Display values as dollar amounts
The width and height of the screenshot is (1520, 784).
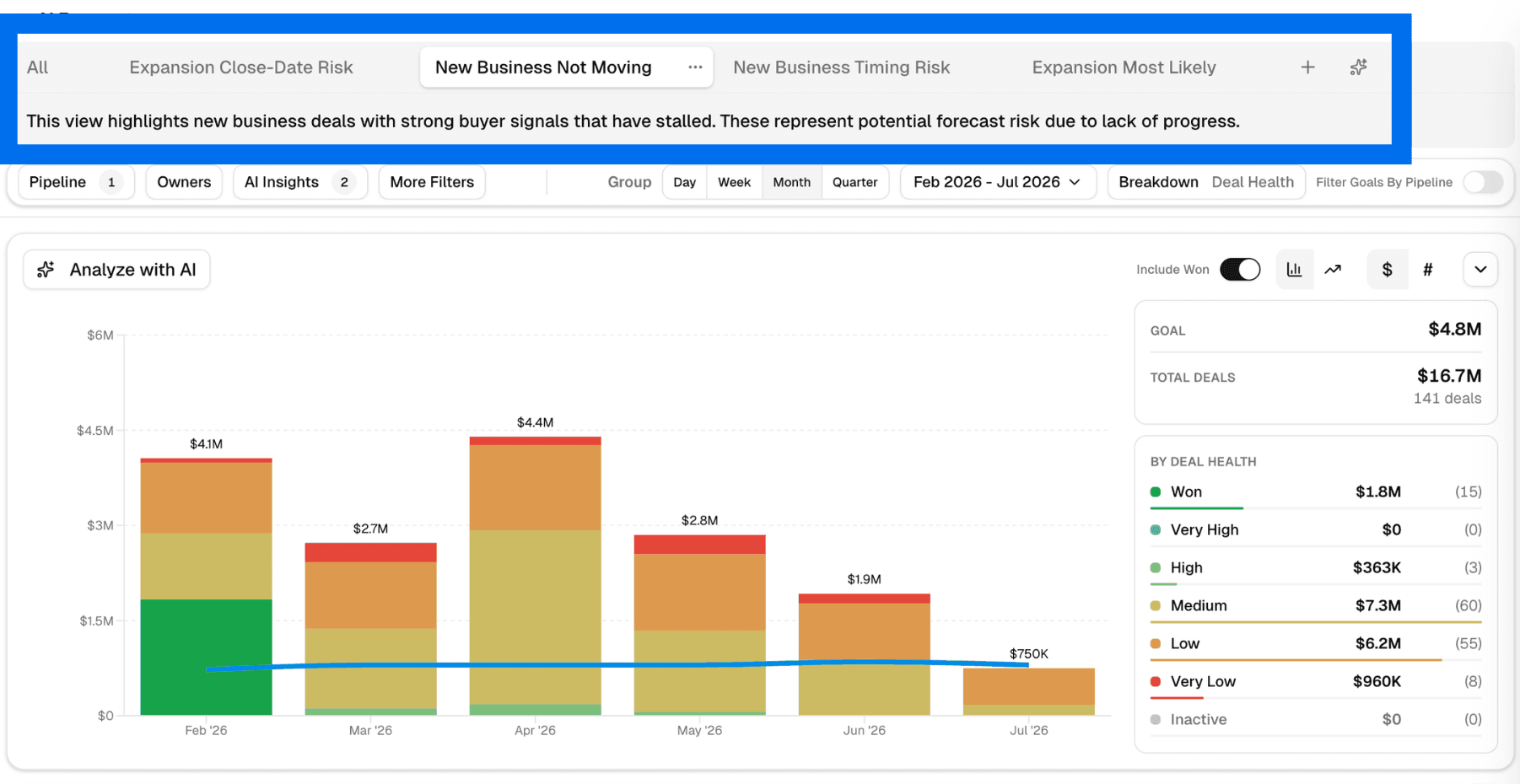point(1388,269)
